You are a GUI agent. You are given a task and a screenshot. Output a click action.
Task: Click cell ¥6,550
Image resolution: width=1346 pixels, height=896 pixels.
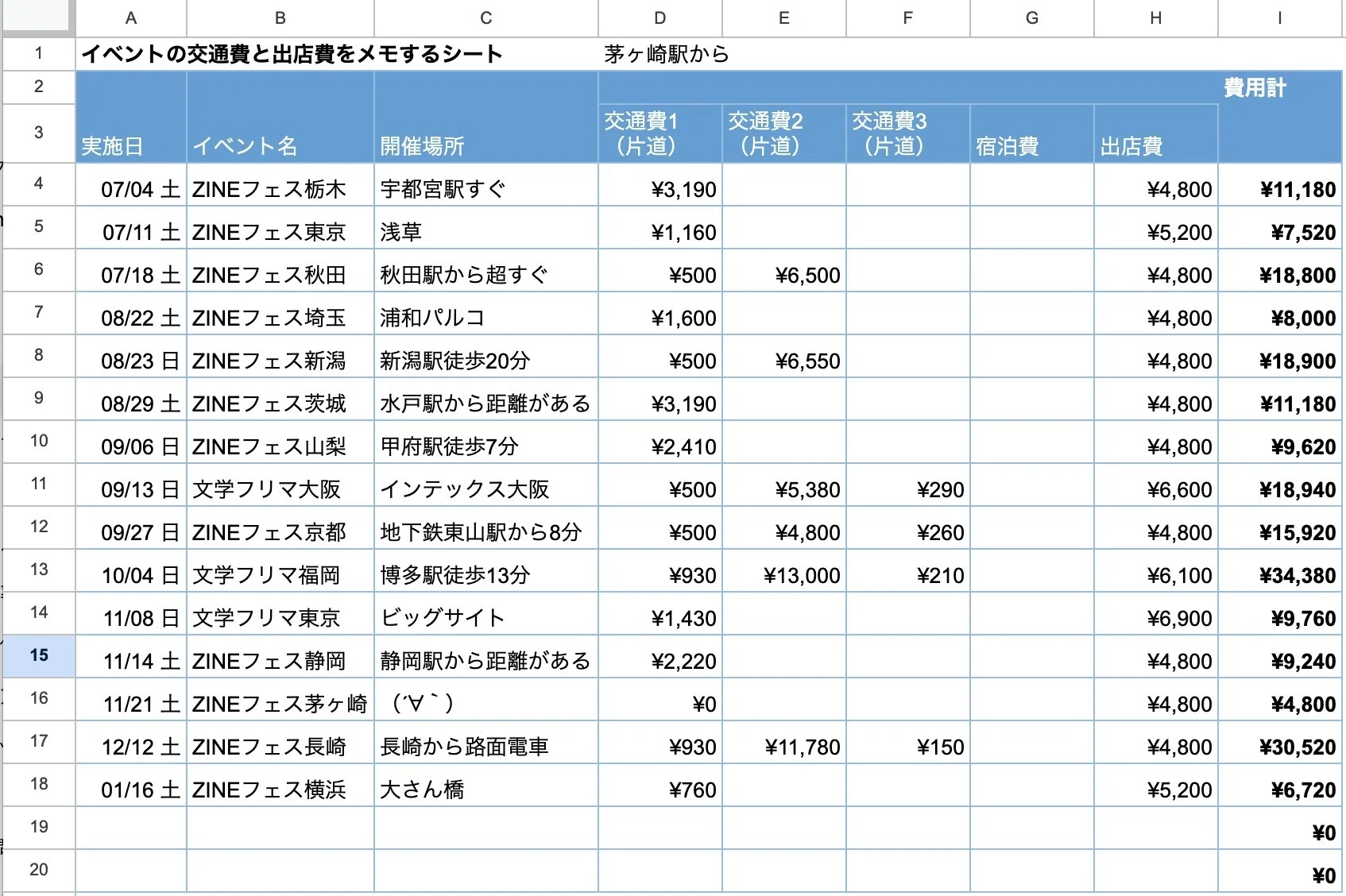coord(784,357)
